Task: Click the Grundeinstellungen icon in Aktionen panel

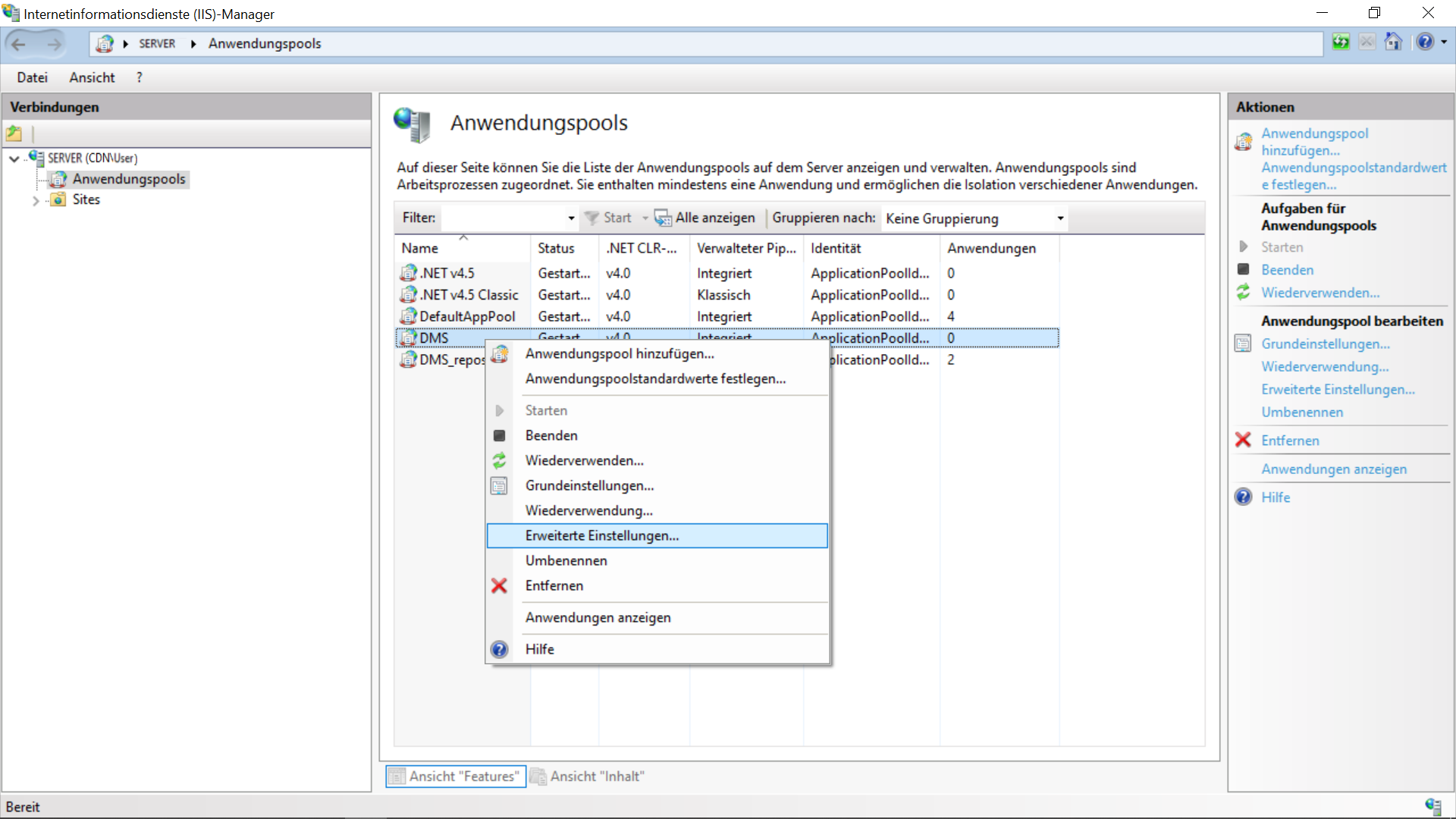Action: [1243, 344]
